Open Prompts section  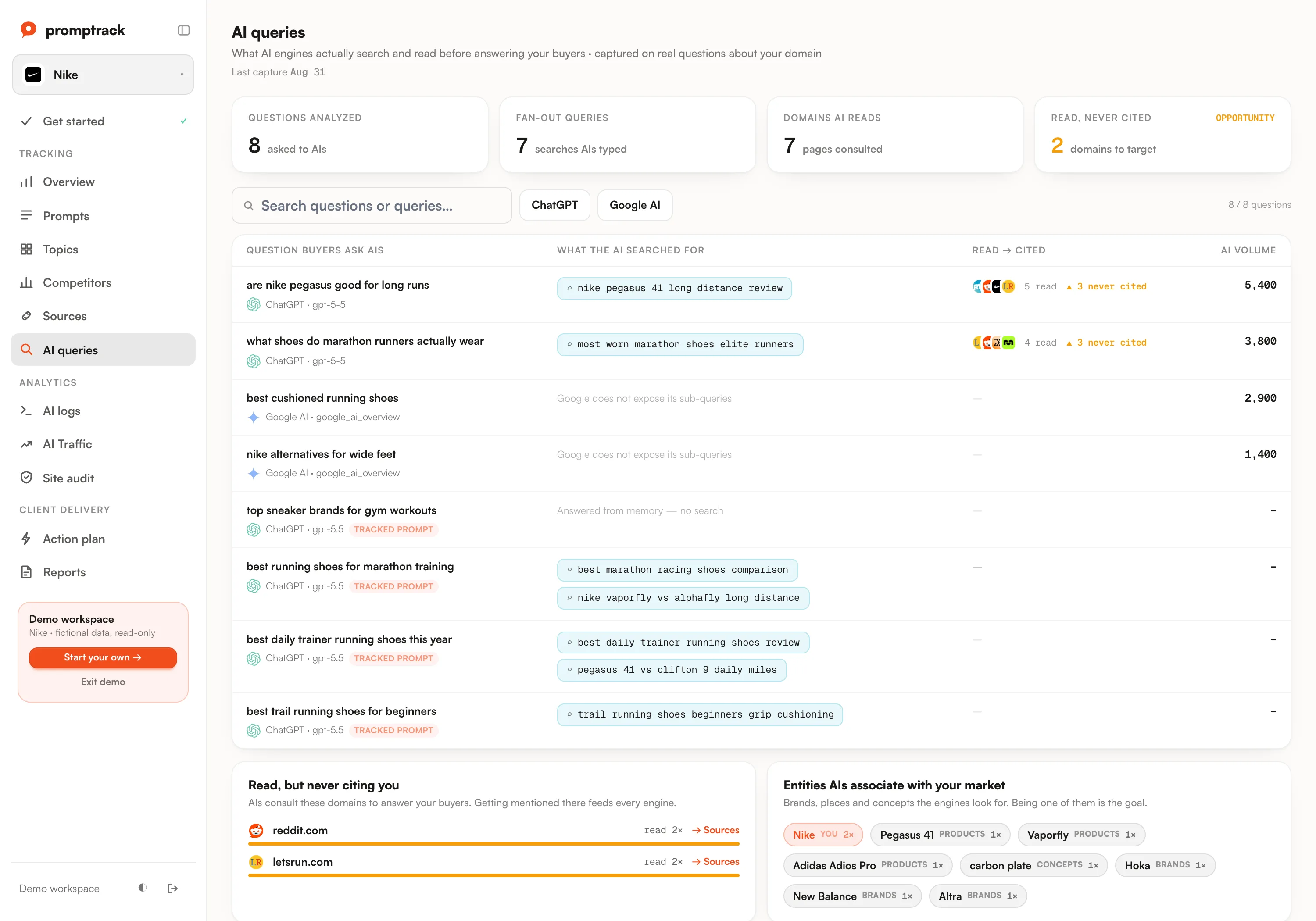[x=103, y=215]
